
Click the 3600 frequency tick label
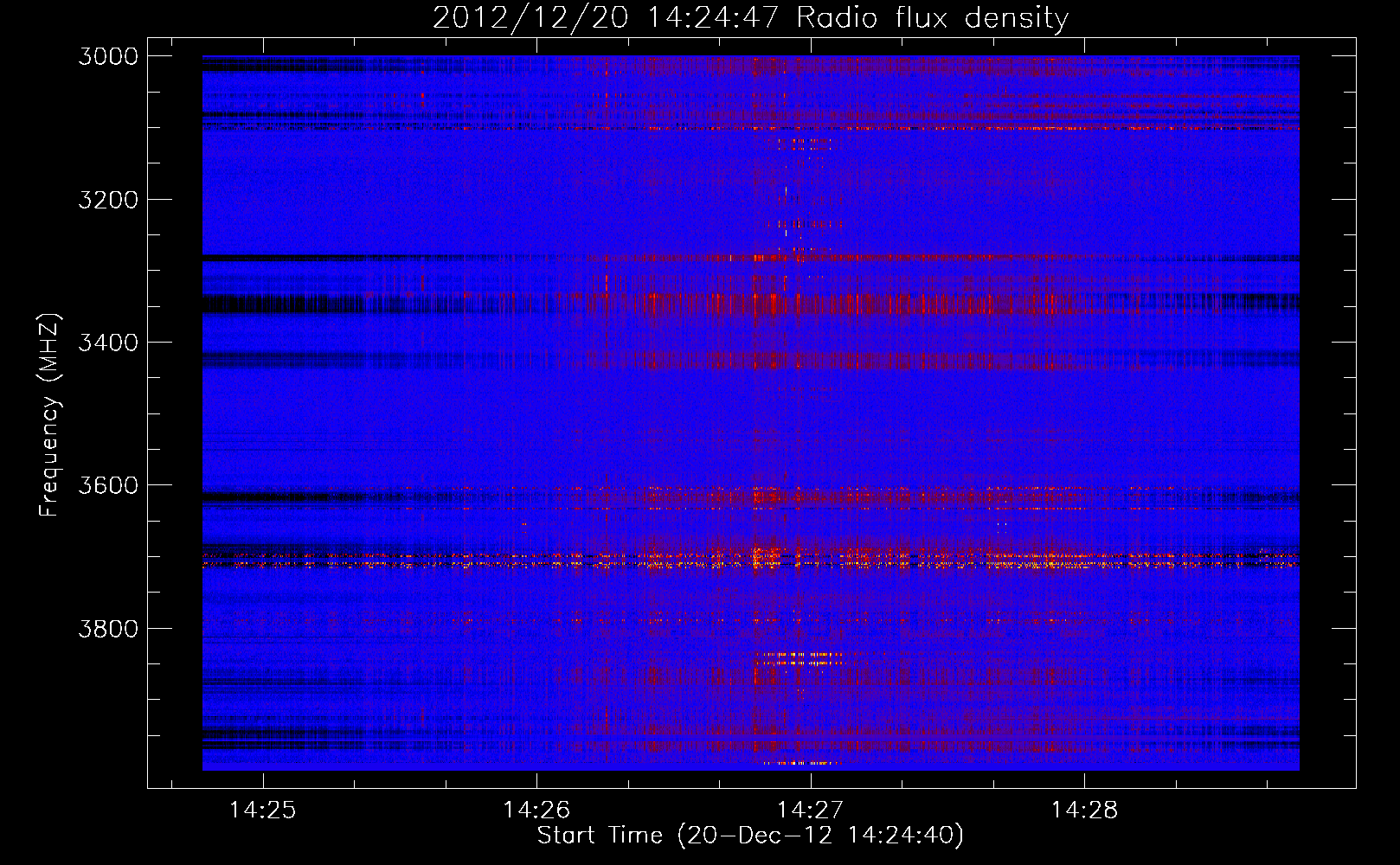[x=108, y=485]
